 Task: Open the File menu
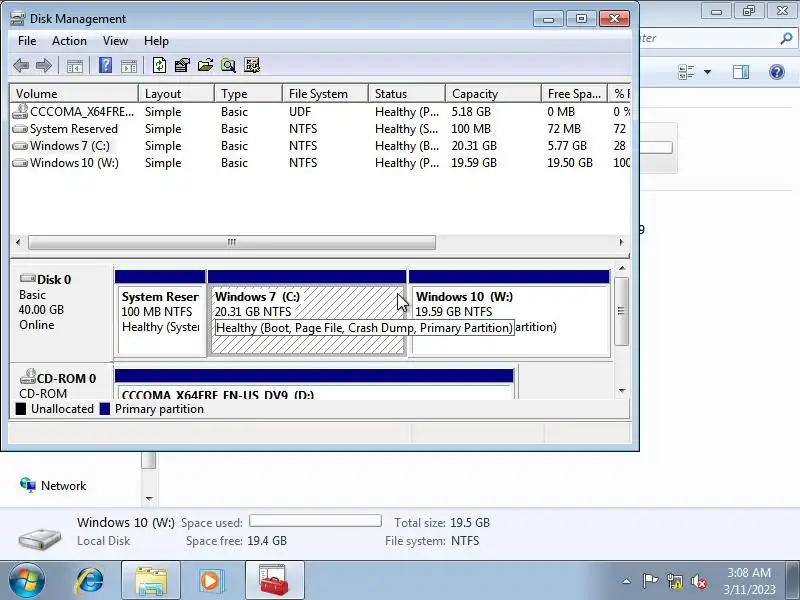coord(27,41)
